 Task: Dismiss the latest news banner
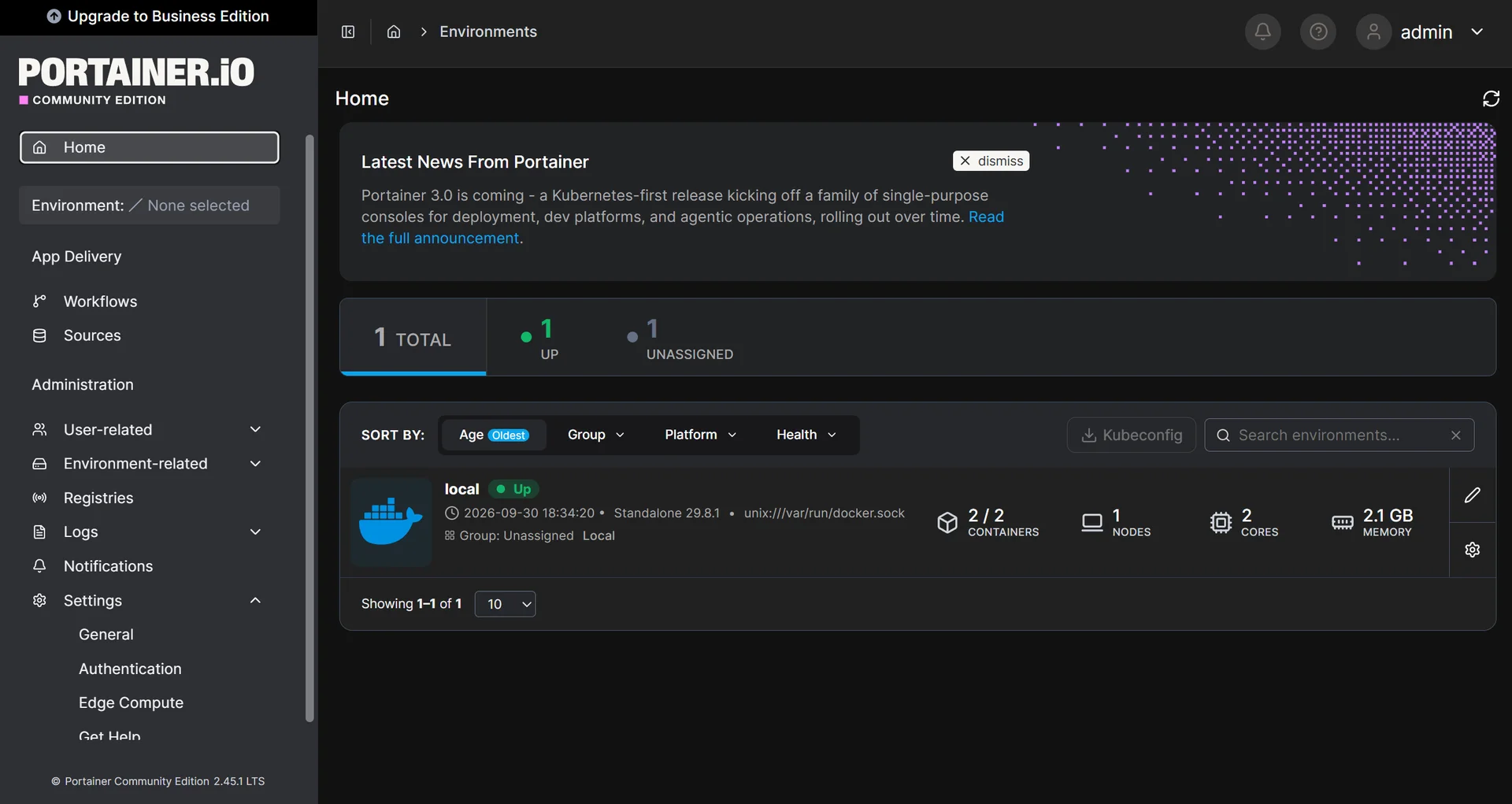(x=991, y=161)
